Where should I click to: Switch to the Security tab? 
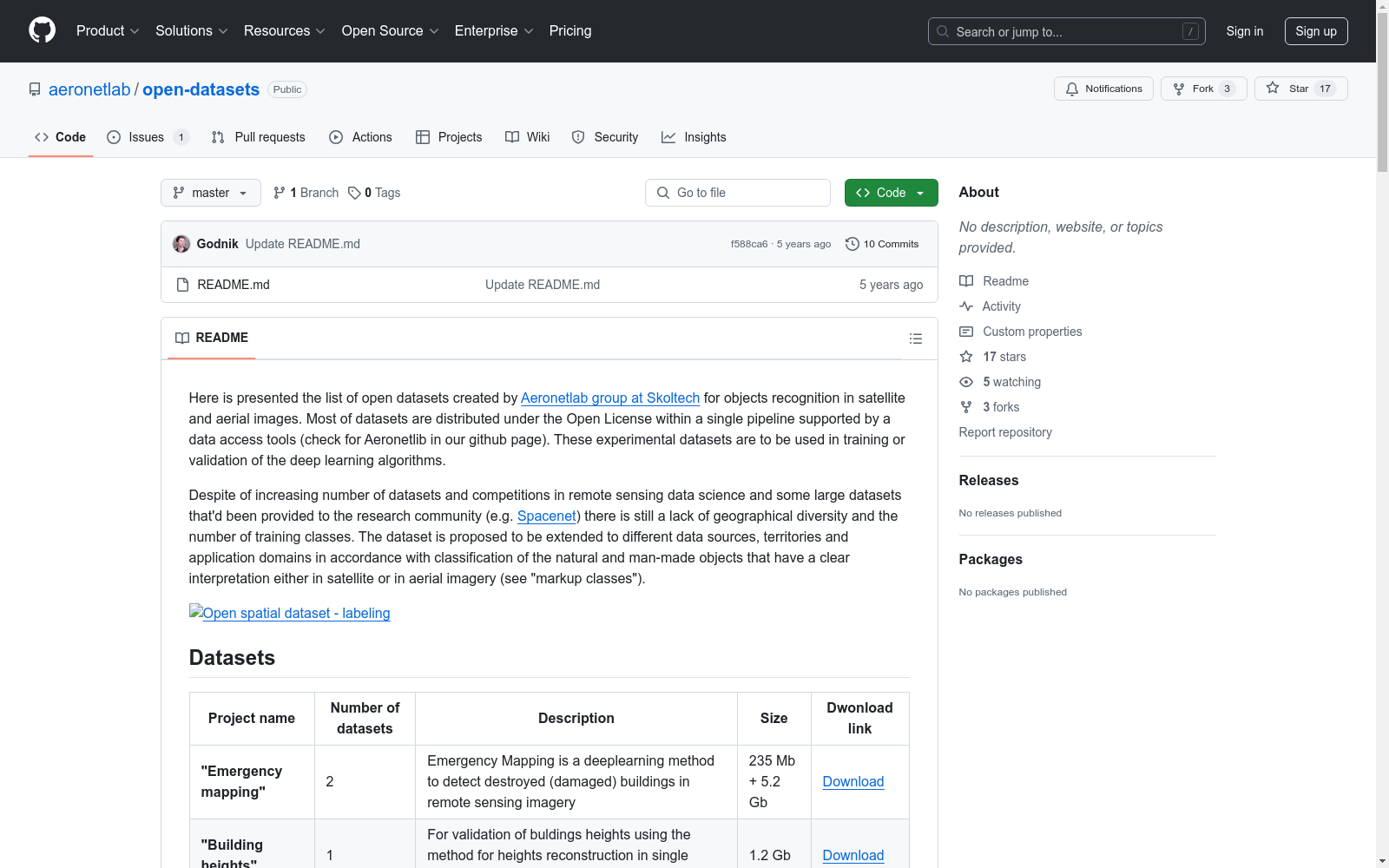point(605,137)
